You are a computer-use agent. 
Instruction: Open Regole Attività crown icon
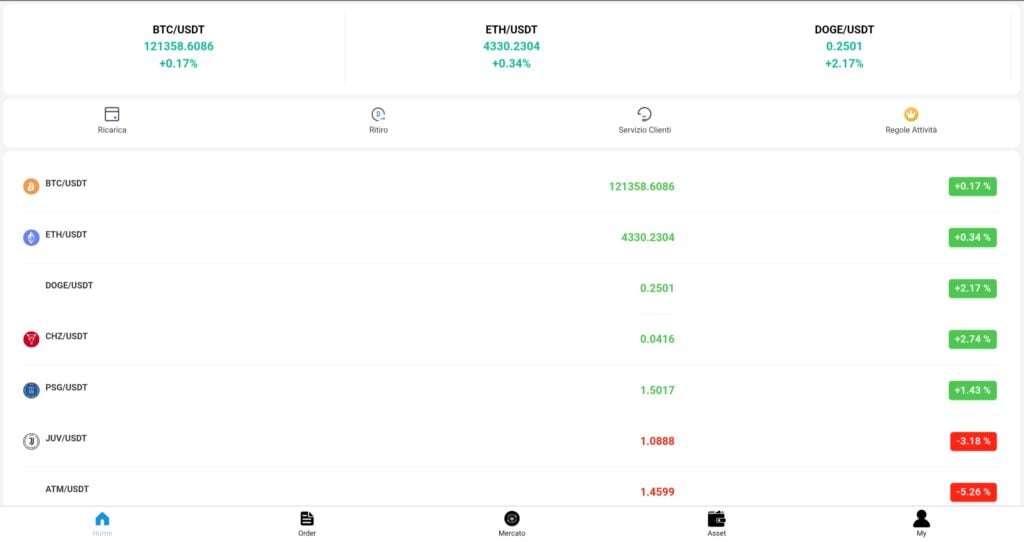point(911,114)
